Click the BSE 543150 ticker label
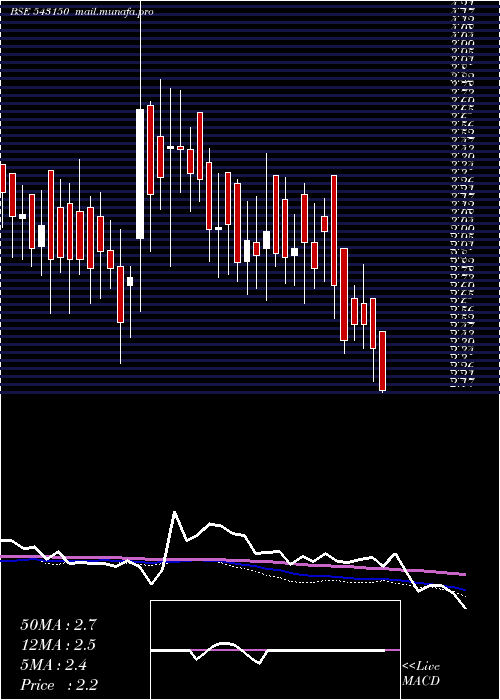This screenshot has width=500, height=700. (x=40, y=12)
